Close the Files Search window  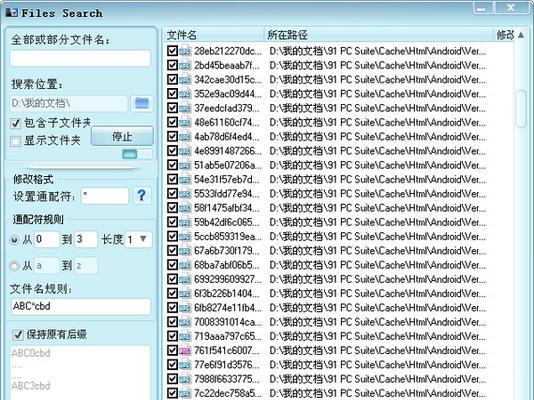point(511,8)
